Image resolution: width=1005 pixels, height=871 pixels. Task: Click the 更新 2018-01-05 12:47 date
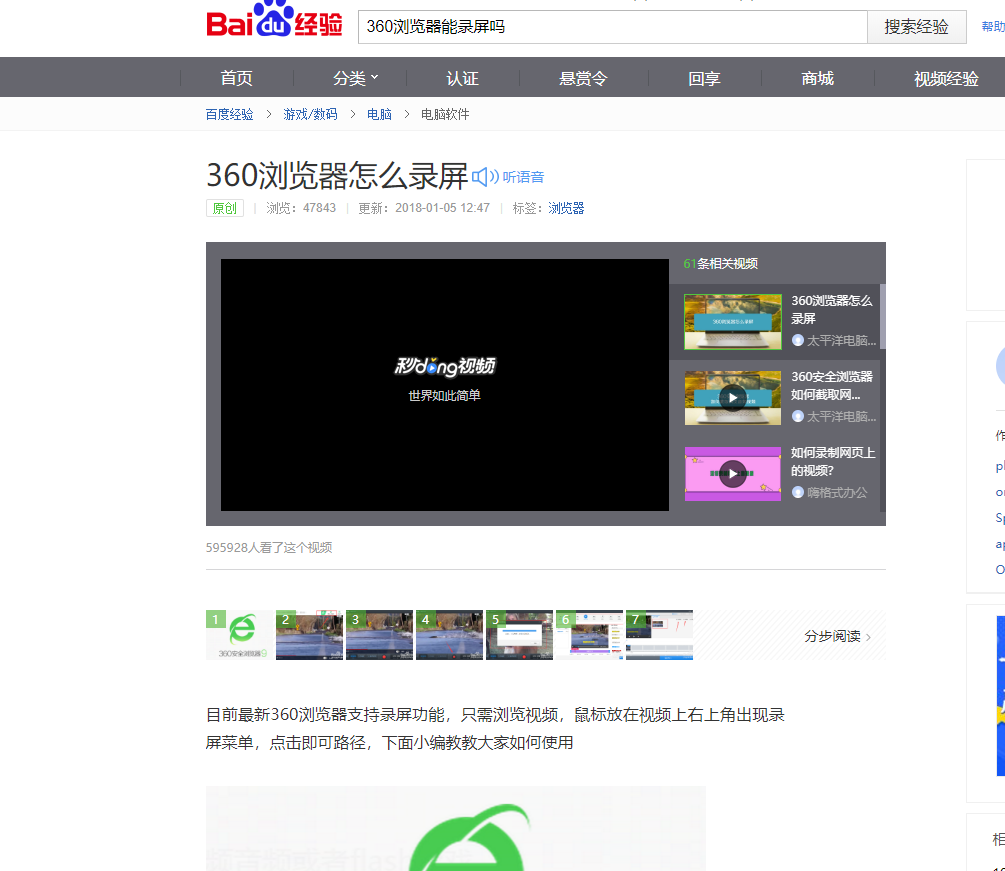point(424,208)
